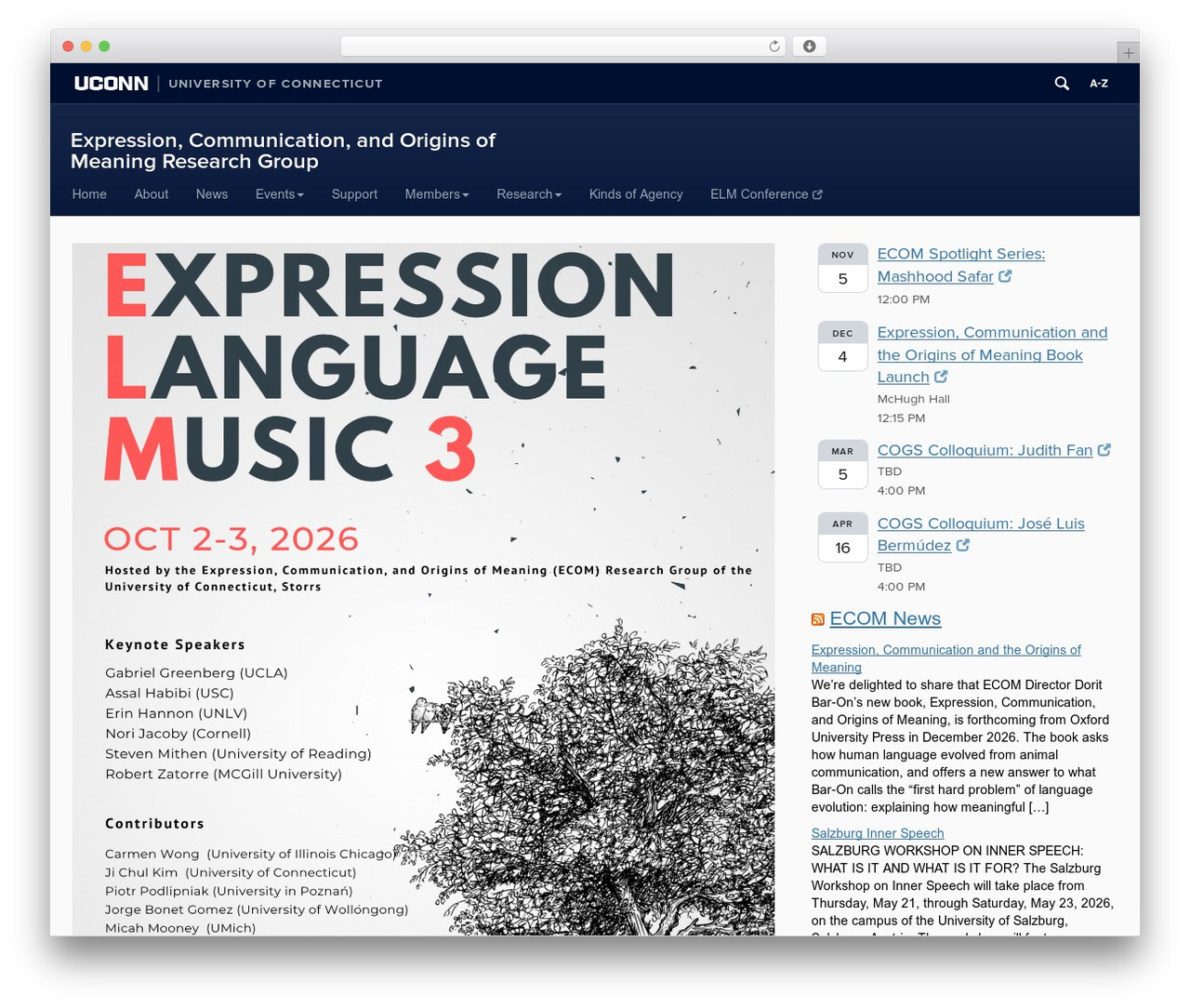The image size is (1190, 1008).
Task: Click the McHugh Hall location text
Action: 914,399
